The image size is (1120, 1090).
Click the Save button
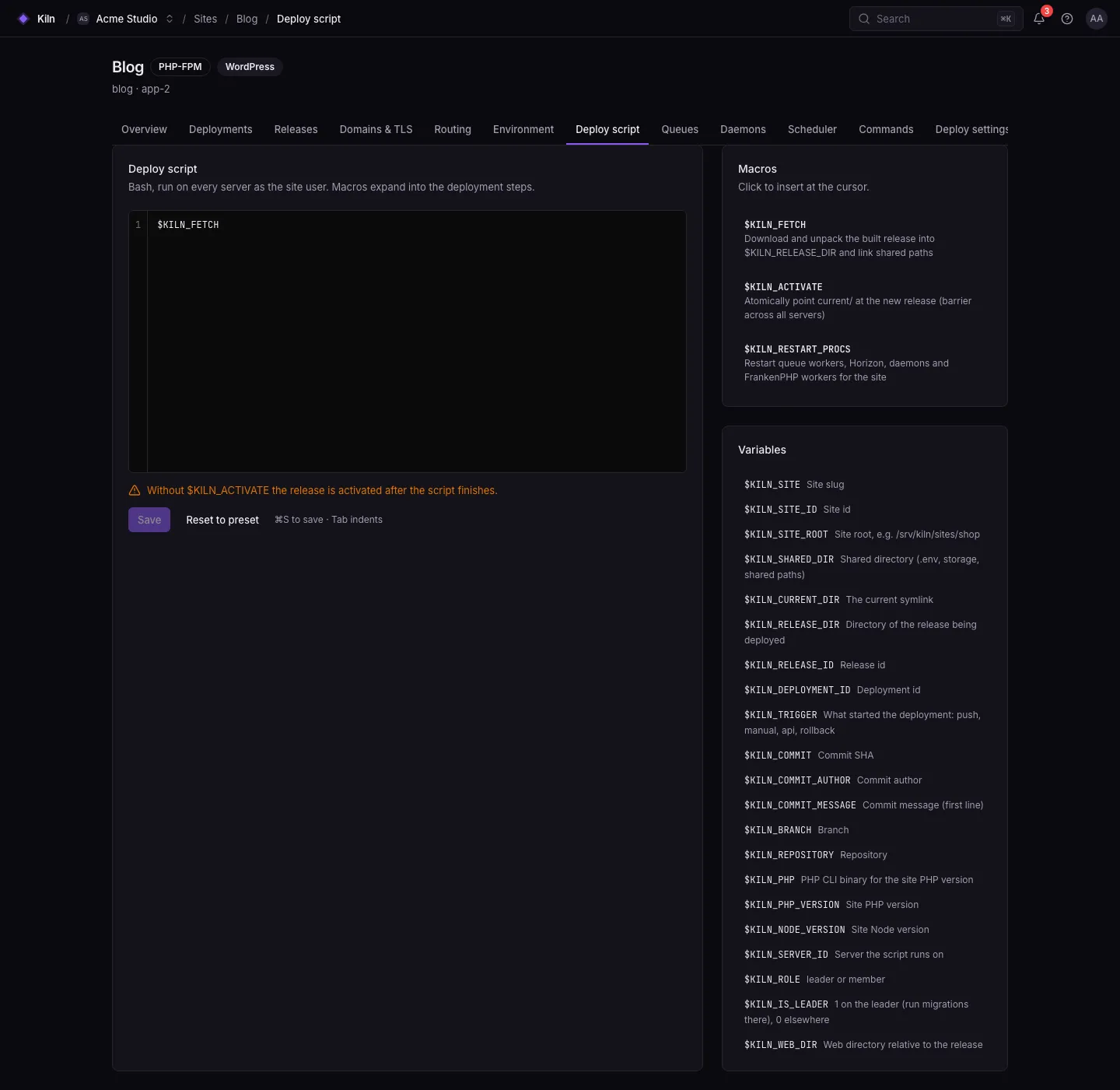point(149,520)
